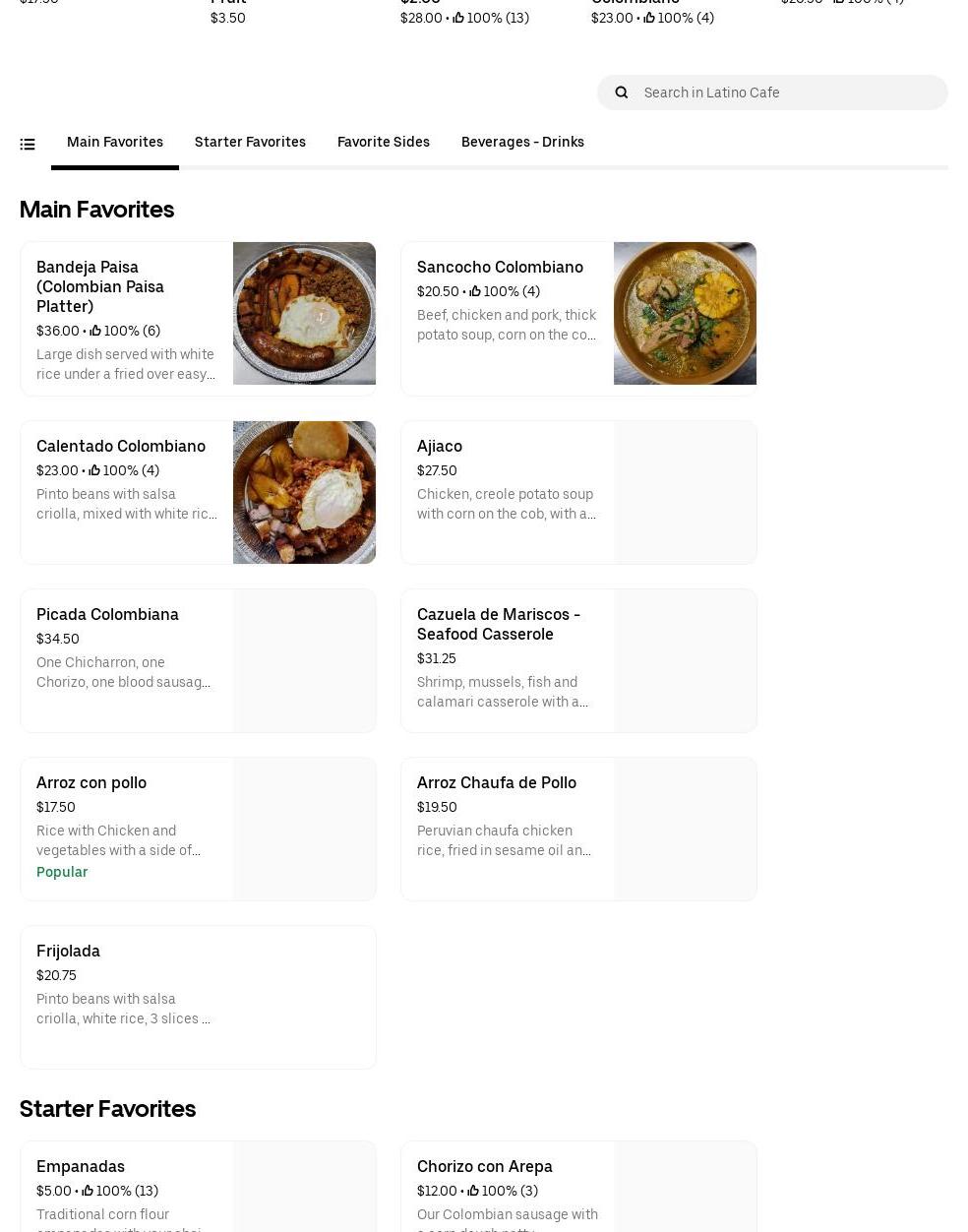Image resolution: width=968 pixels, height=1232 pixels.
Task: Select the Favorite Sides tab
Action: (383, 143)
